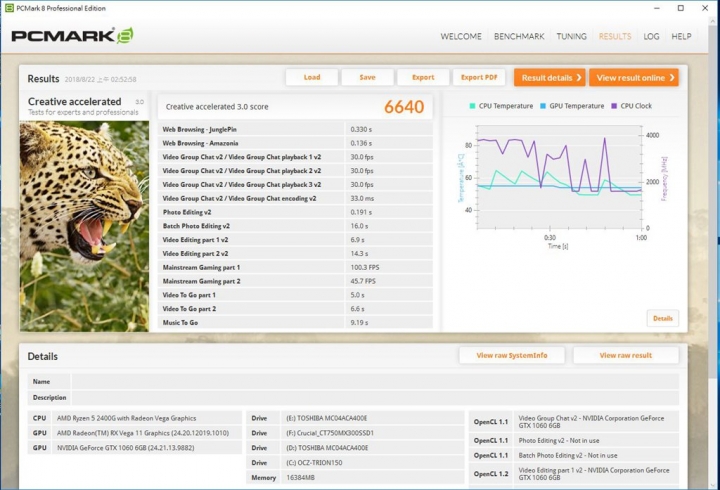Viewport: 720px width, 490px height.
Task: Select Video Group Chat playback 1 v2 row
Action: [295, 157]
